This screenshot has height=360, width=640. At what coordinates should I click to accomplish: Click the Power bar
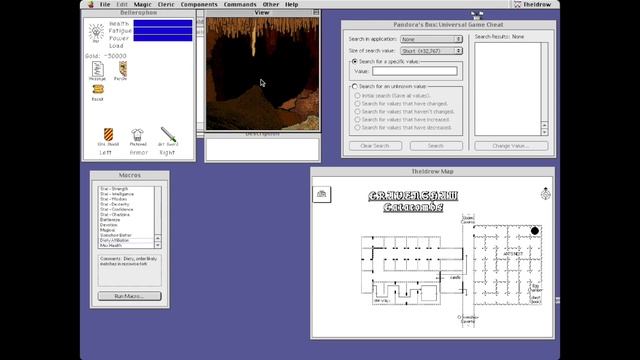pyautogui.click(x=163, y=38)
